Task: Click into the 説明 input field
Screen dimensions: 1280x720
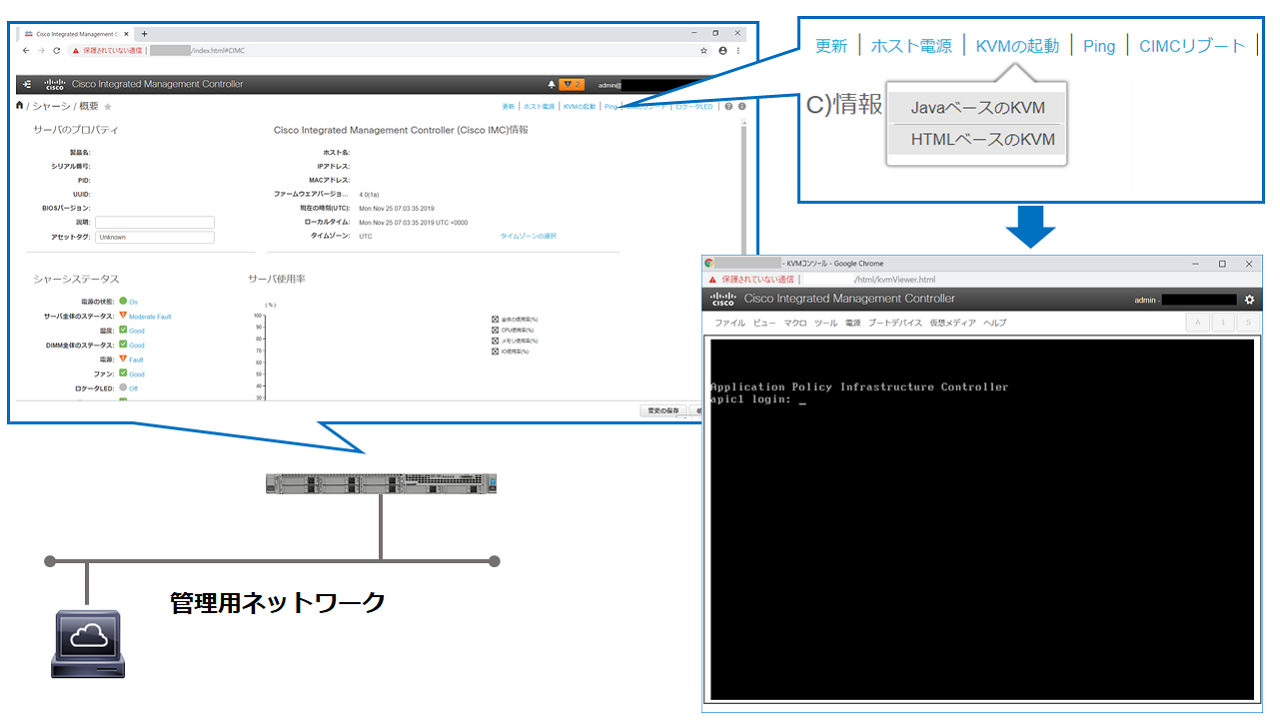Action: 155,222
